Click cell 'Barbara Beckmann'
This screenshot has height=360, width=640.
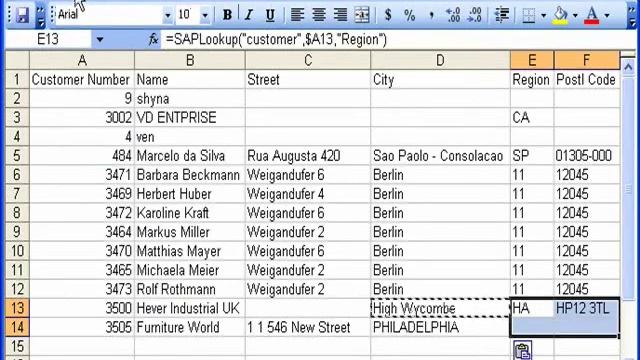(190, 175)
